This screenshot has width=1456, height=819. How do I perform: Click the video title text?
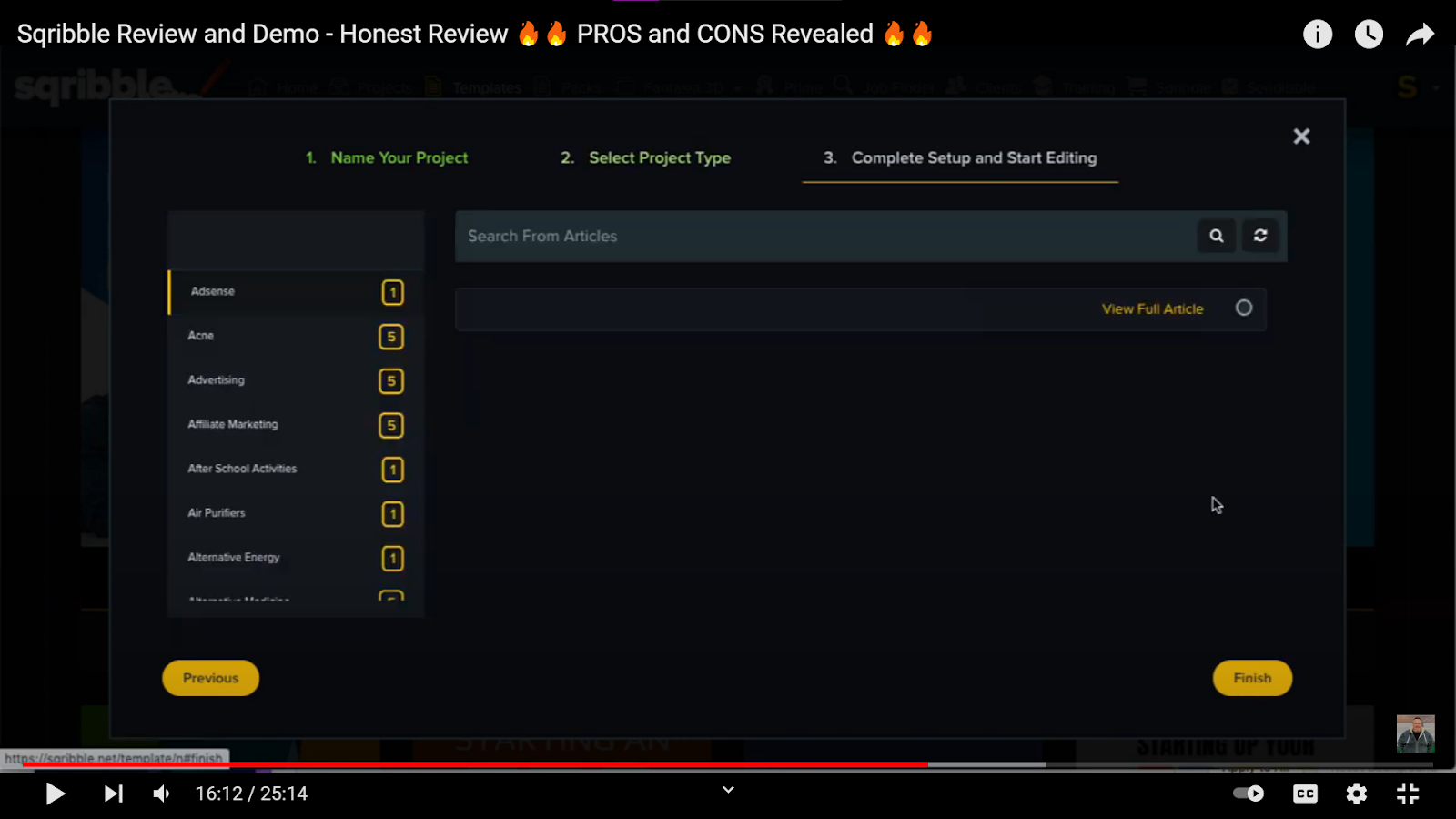coord(475,35)
